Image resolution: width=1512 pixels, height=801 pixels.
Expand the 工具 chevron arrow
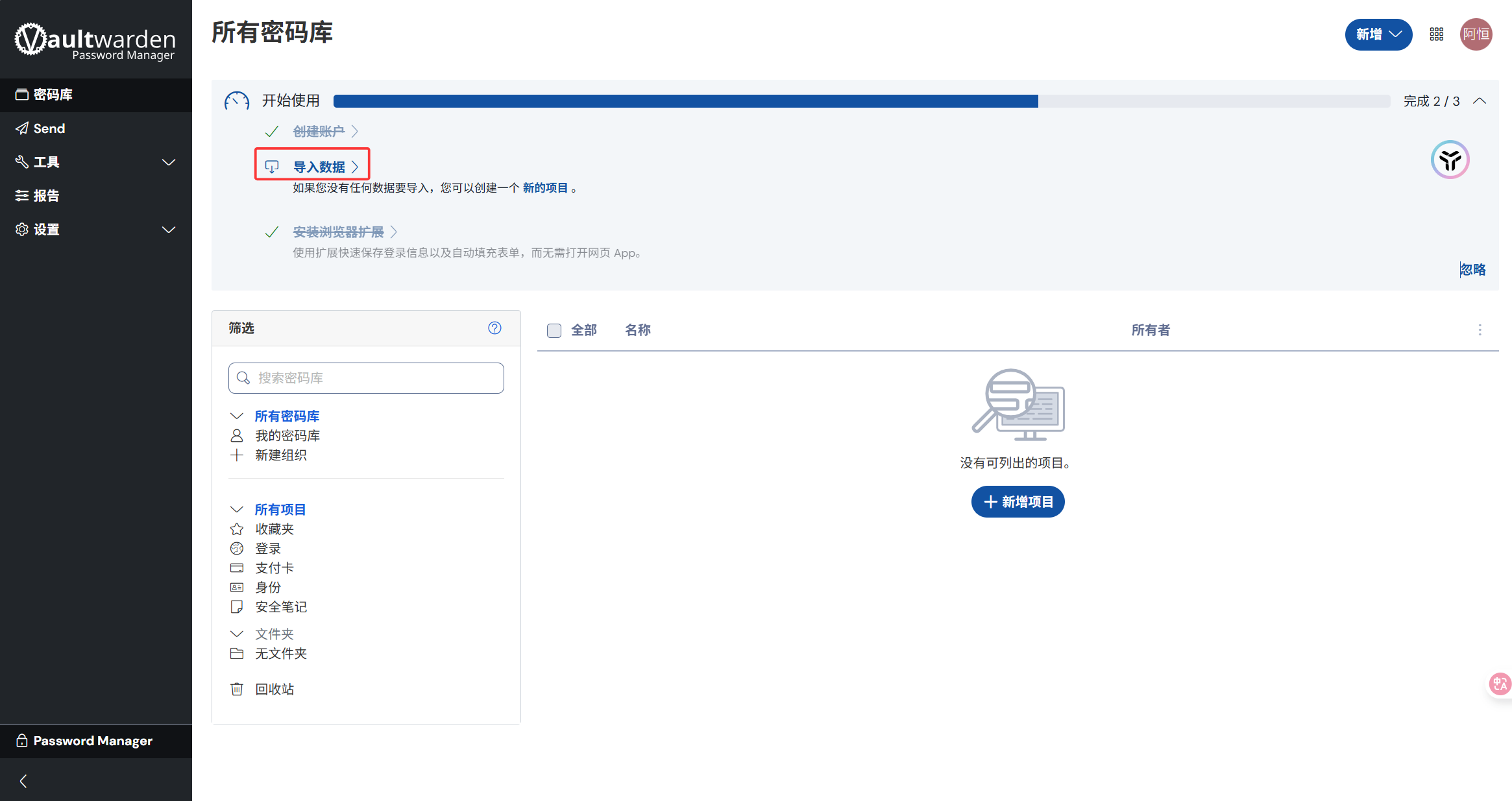click(169, 162)
